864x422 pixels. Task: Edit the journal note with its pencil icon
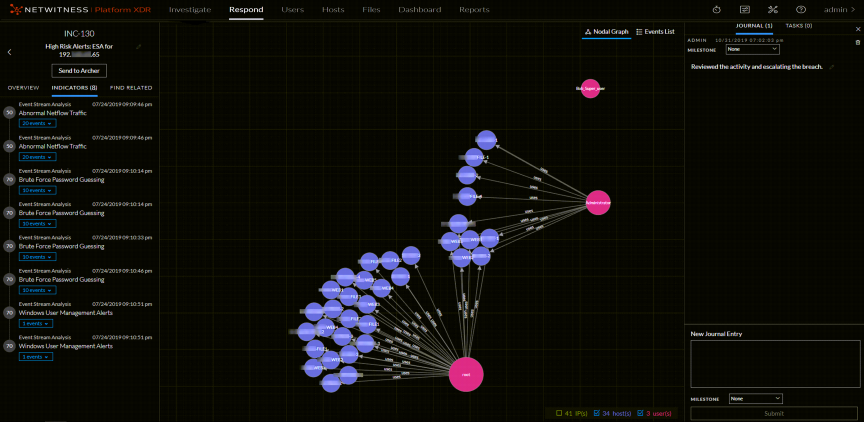tap(831, 67)
